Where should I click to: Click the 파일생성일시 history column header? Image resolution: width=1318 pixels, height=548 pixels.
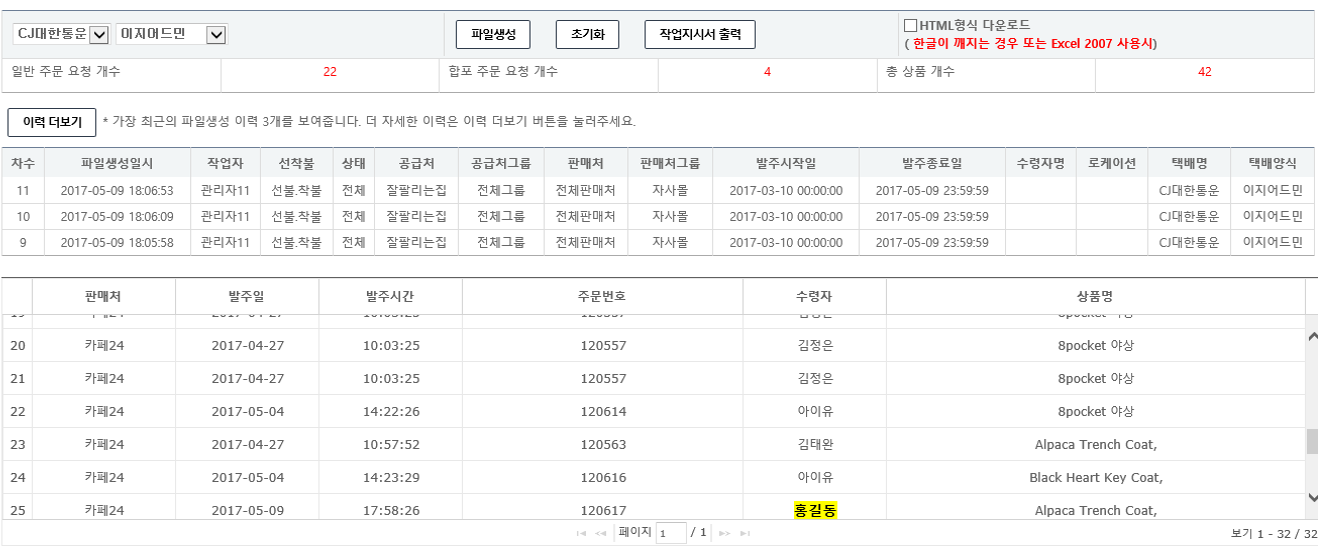(x=116, y=163)
